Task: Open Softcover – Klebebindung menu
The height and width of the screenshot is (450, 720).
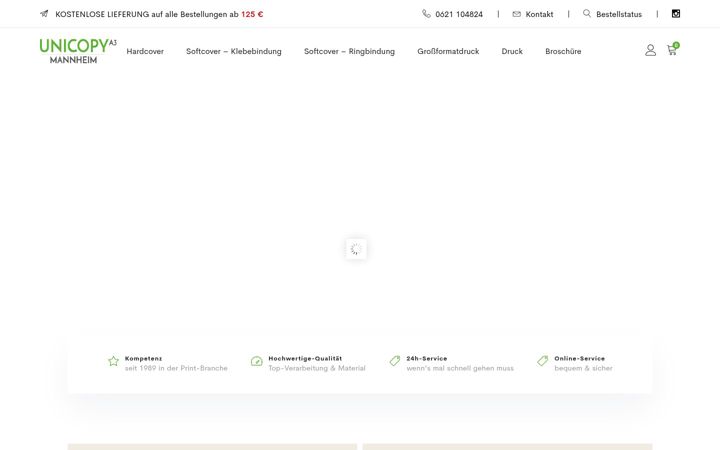Action: 234,51
